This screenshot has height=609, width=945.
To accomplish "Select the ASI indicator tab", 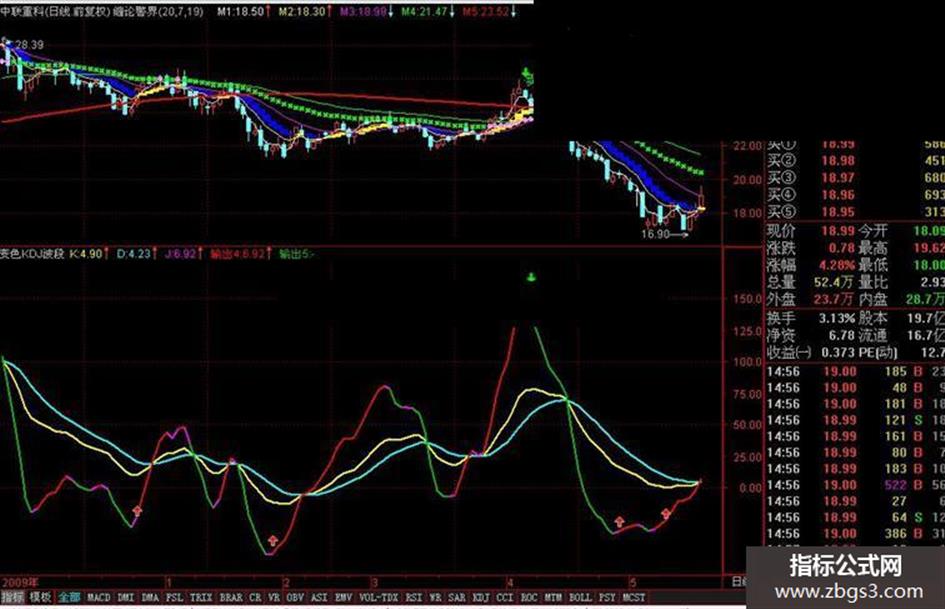I will [319, 597].
